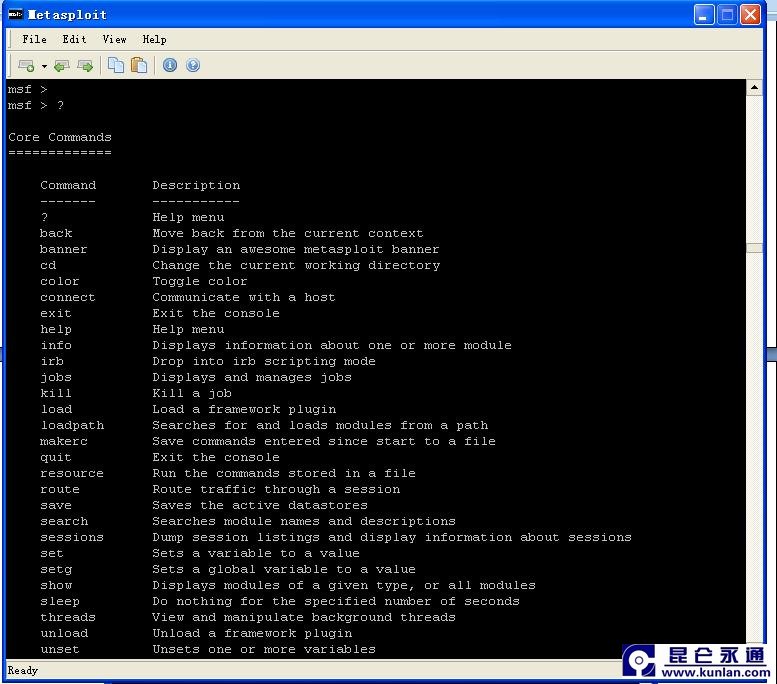Click the blue question mark help icon
The image size is (777, 684).
(193, 65)
